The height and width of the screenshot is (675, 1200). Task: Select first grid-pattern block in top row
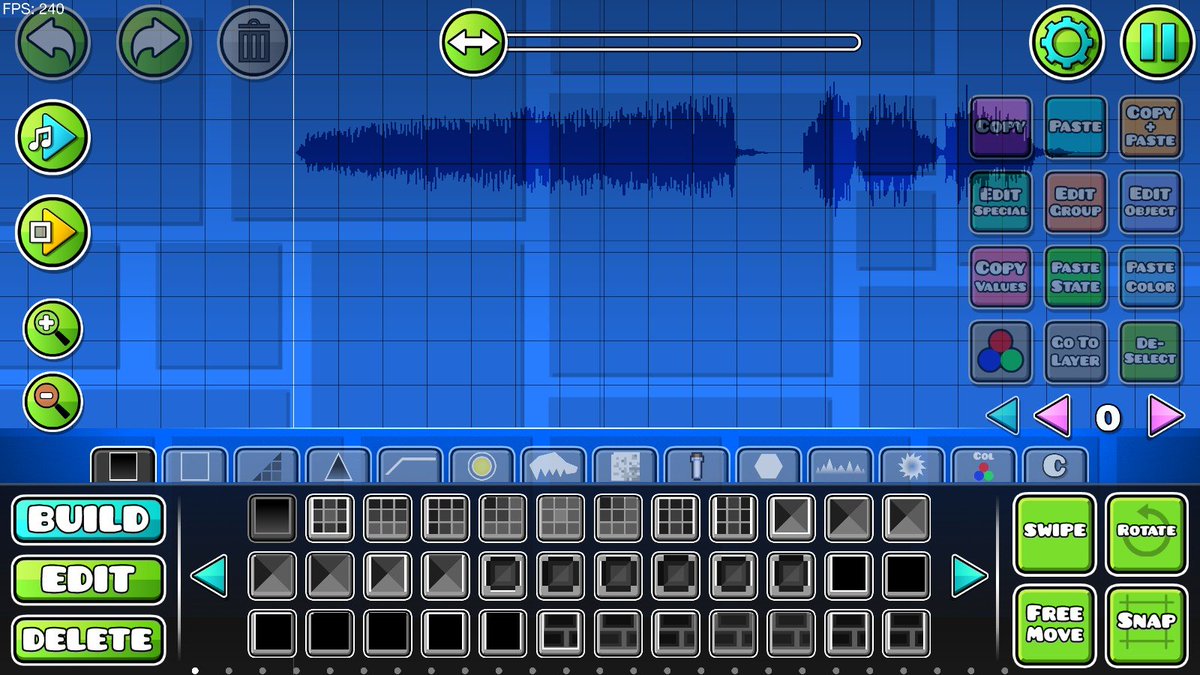tap(330, 518)
